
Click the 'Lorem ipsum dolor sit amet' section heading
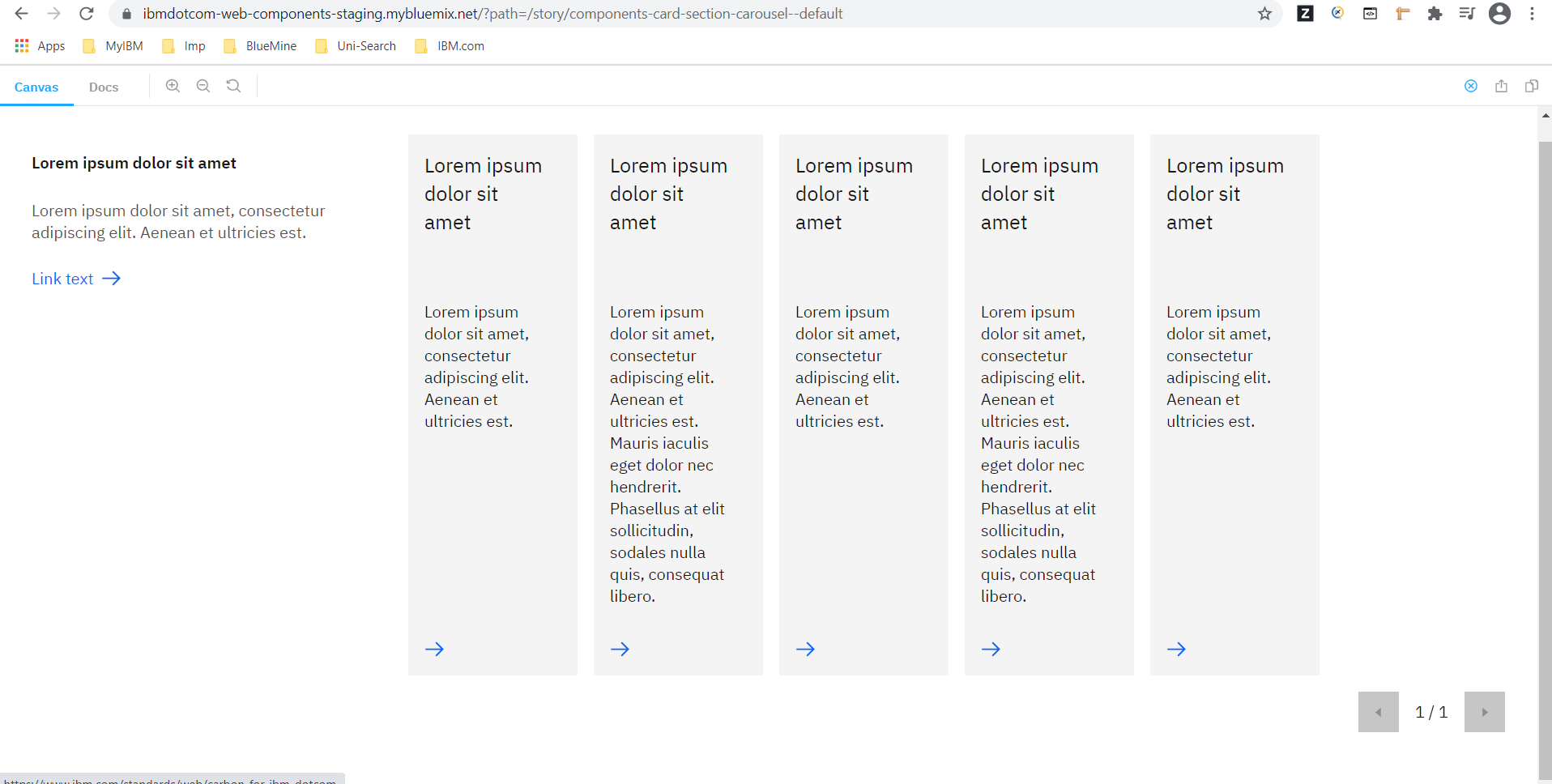click(x=134, y=163)
